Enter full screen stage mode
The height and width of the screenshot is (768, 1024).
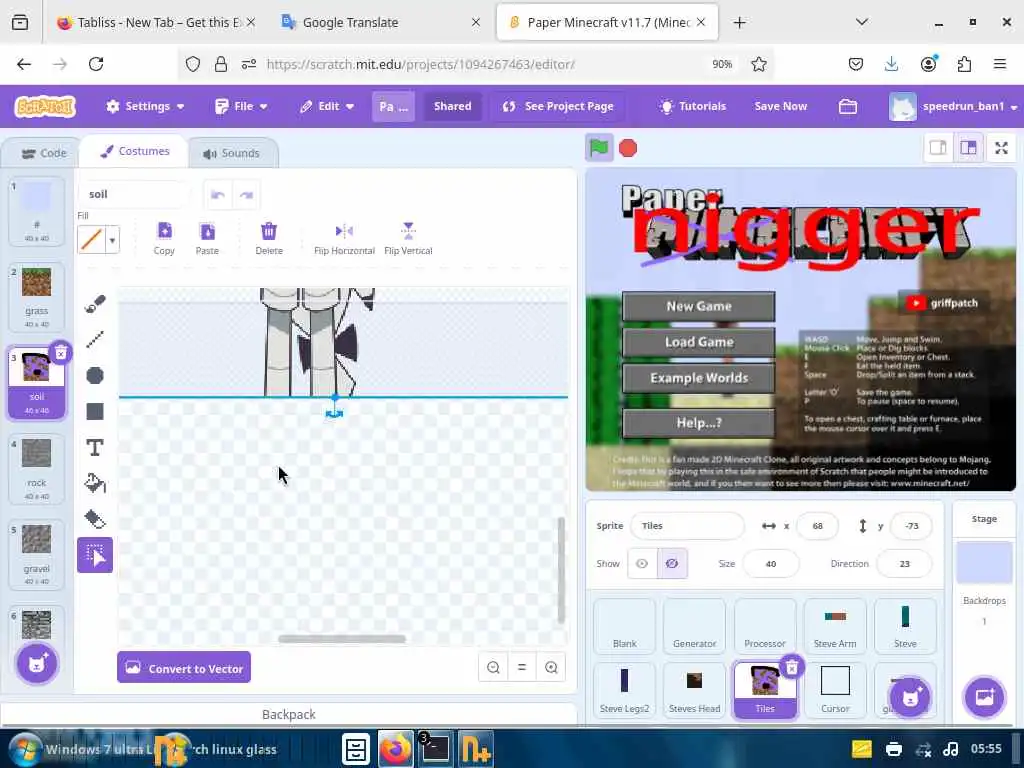pos(1001,148)
